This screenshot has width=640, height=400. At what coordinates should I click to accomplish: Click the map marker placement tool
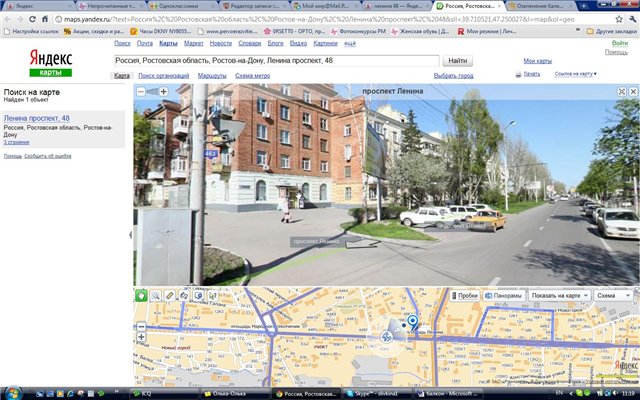198,296
